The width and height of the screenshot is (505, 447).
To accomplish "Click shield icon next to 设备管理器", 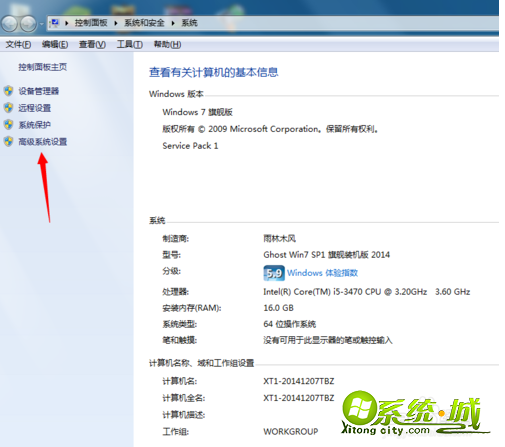I will 8,91.
